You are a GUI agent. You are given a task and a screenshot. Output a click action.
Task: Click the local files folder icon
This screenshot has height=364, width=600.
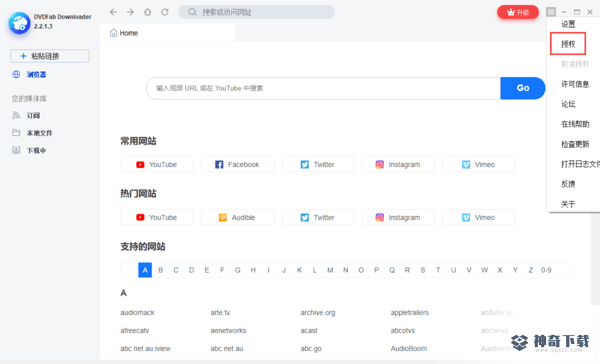(x=16, y=132)
